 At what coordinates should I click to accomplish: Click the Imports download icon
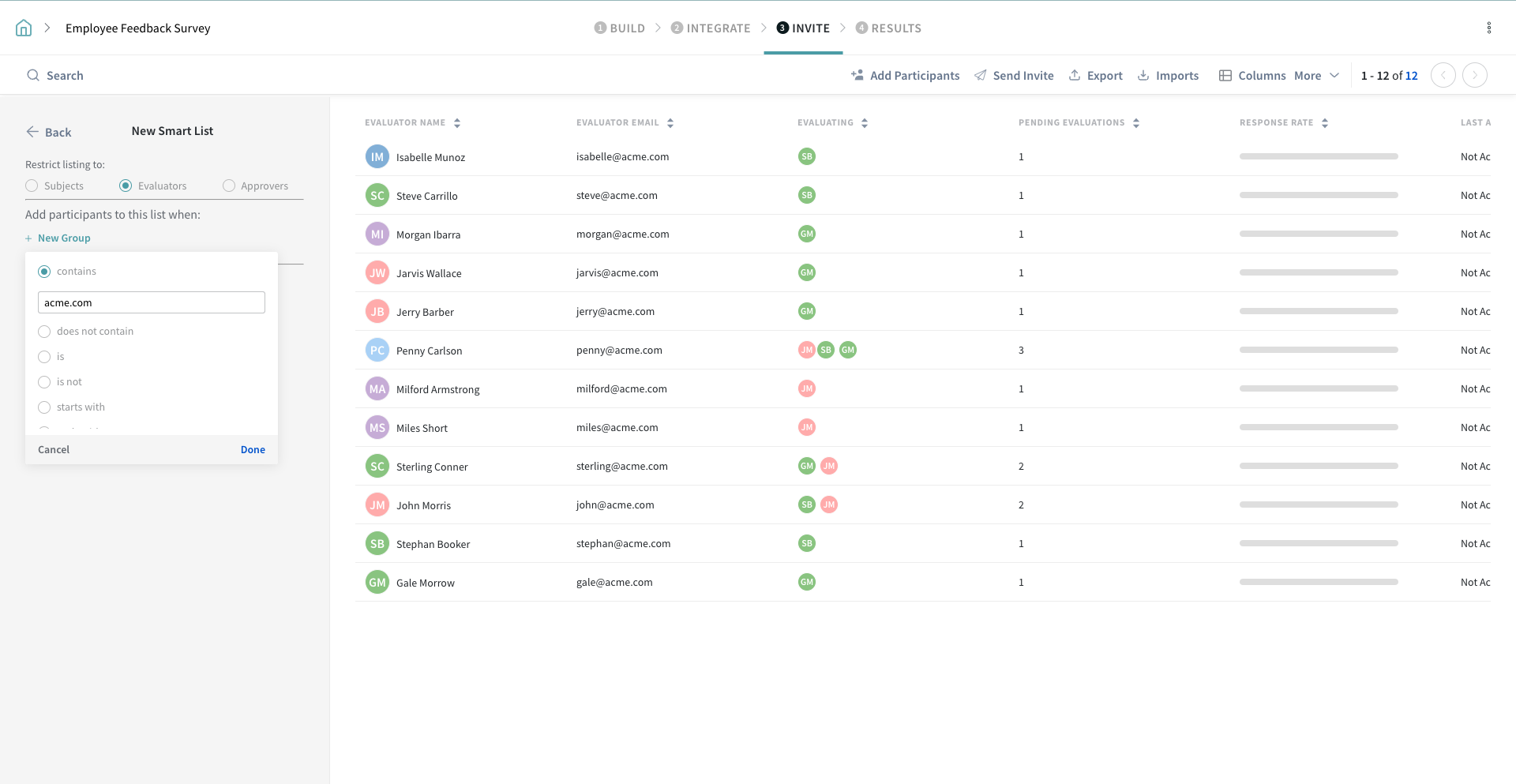pyautogui.click(x=1143, y=76)
